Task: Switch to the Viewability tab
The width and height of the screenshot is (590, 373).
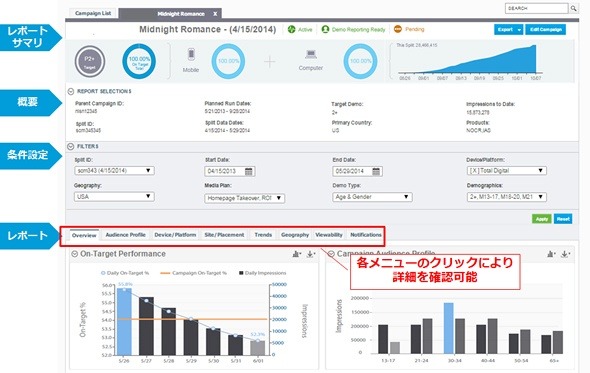Action: click(329, 235)
